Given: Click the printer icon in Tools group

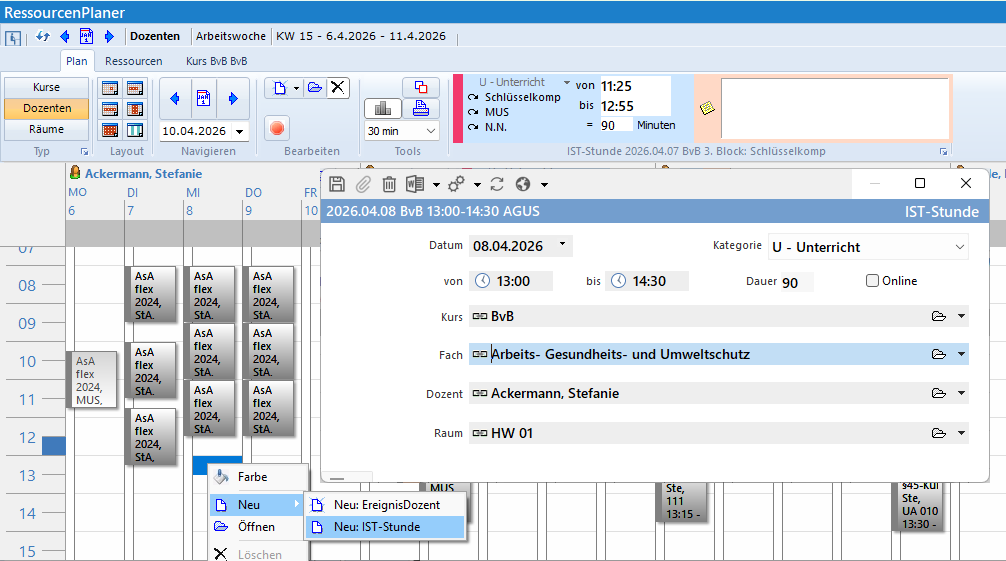Looking at the screenshot, I should click(421, 108).
